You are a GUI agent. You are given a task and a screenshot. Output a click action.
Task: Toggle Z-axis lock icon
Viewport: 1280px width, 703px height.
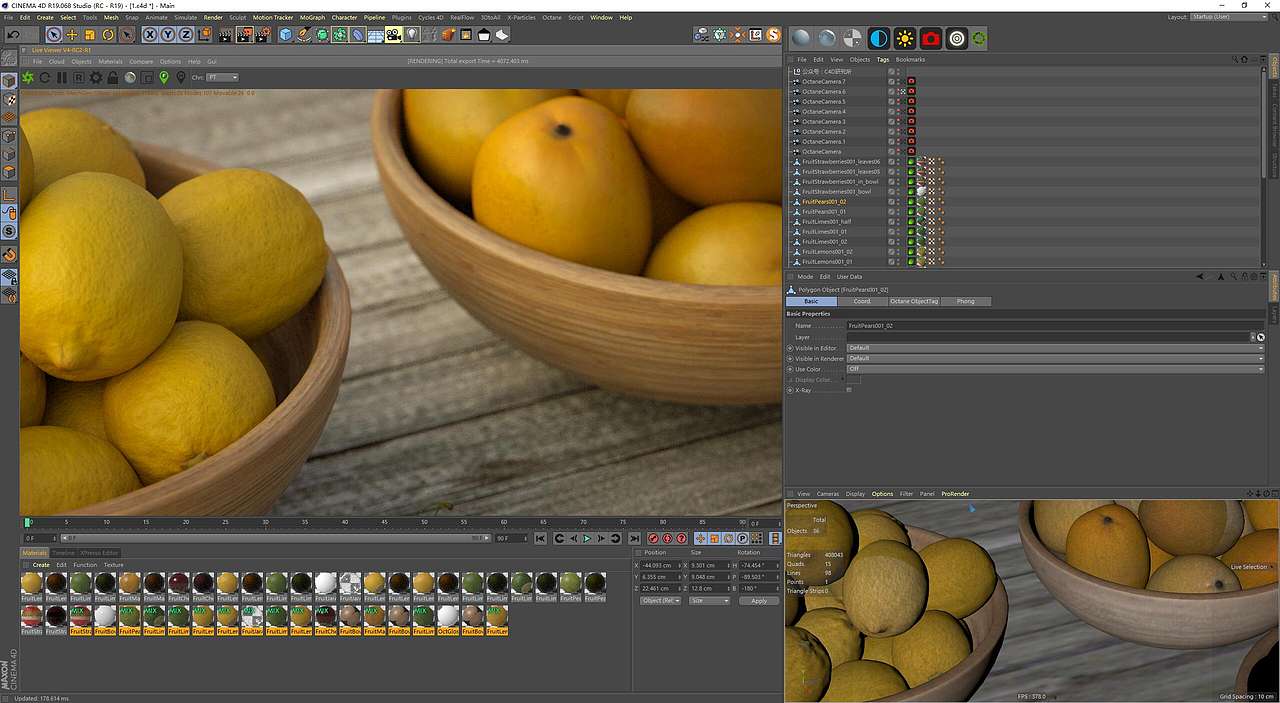(185, 34)
